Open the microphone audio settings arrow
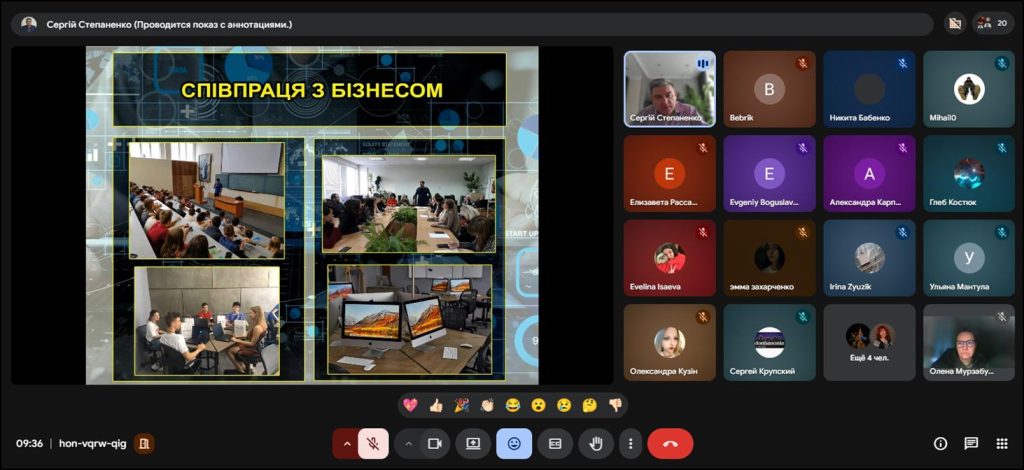The height and width of the screenshot is (470, 1024). (x=347, y=444)
